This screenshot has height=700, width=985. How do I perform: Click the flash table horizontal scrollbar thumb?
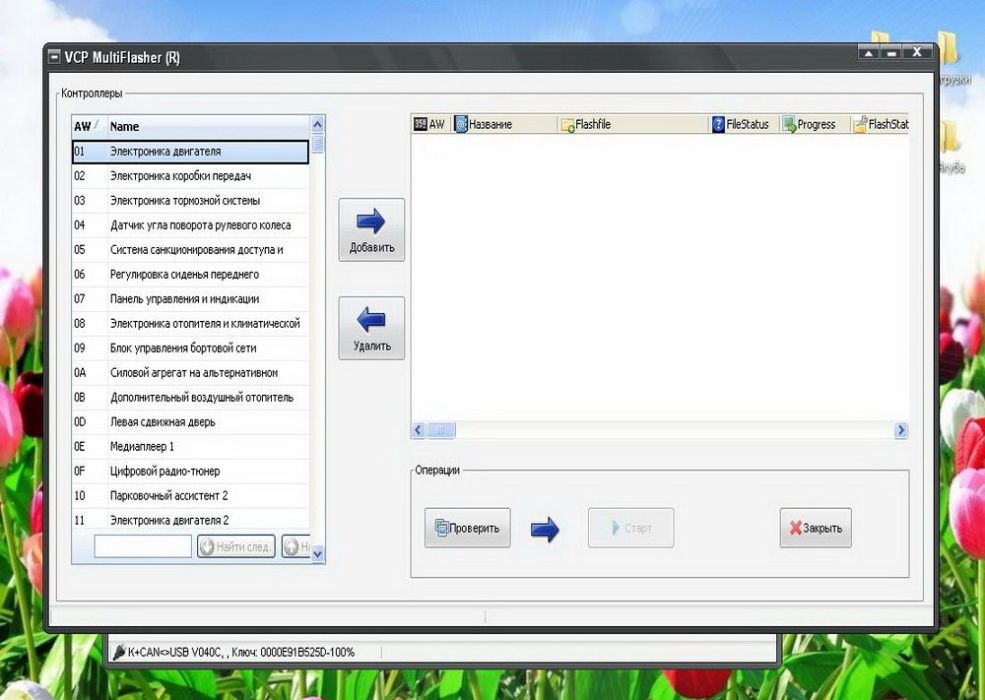click(440, 430)
